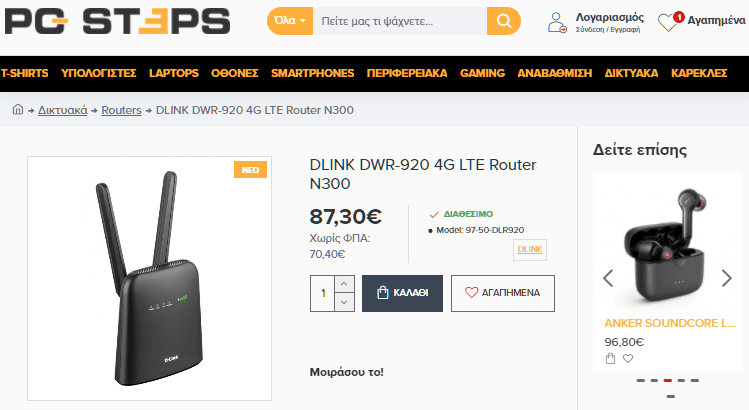Decrease the quantity with the down arrow
This screenshot has width=749, height=410.
(344, 302)
